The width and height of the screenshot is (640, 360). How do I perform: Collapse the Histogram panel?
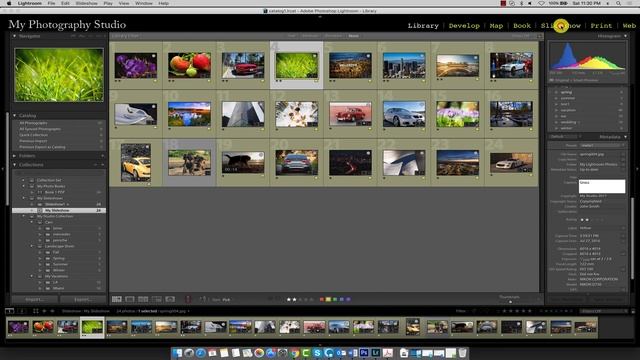point(625,36)
